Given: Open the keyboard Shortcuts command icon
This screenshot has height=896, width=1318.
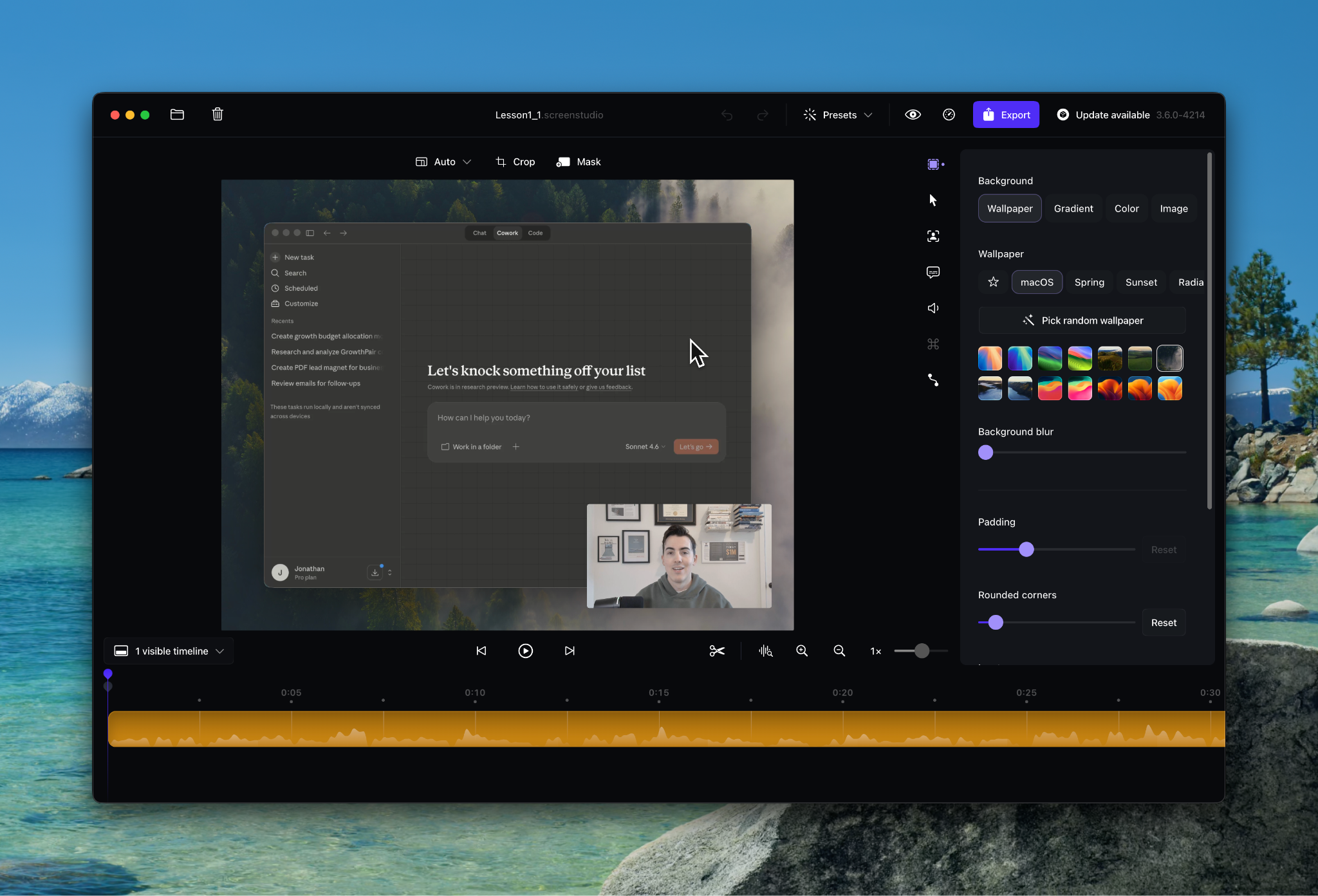Looking at the screenshot, I should point(933,344).
